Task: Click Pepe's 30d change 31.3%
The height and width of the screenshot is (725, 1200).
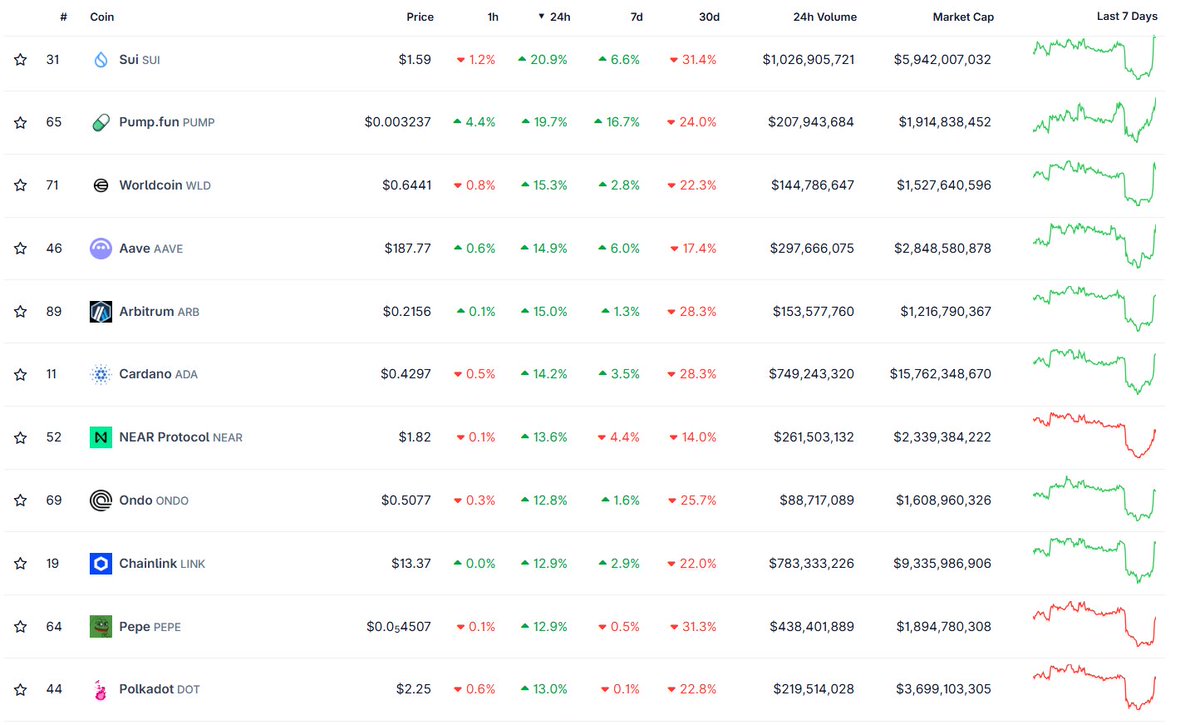Action: [x=692, y=626]
